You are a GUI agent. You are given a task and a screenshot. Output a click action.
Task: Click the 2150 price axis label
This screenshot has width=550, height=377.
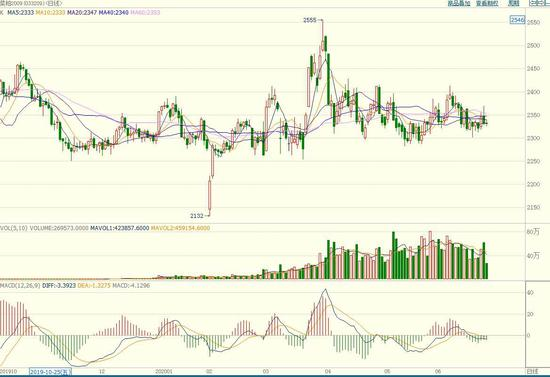533,208
